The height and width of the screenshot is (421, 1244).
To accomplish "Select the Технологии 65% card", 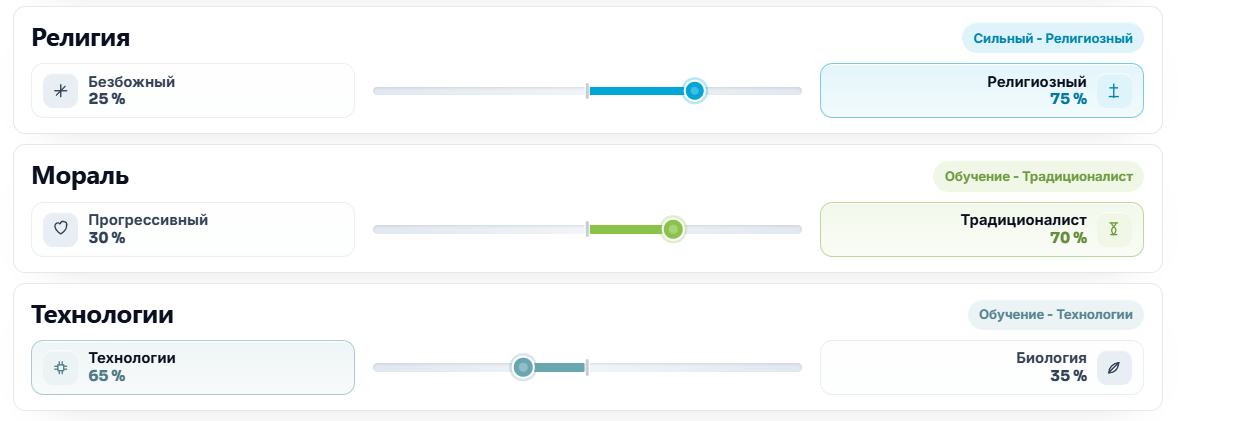I will (193, 368).
